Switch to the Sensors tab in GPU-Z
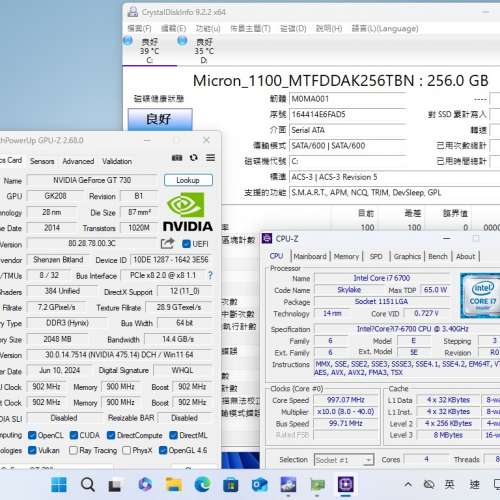 [42, 161]
